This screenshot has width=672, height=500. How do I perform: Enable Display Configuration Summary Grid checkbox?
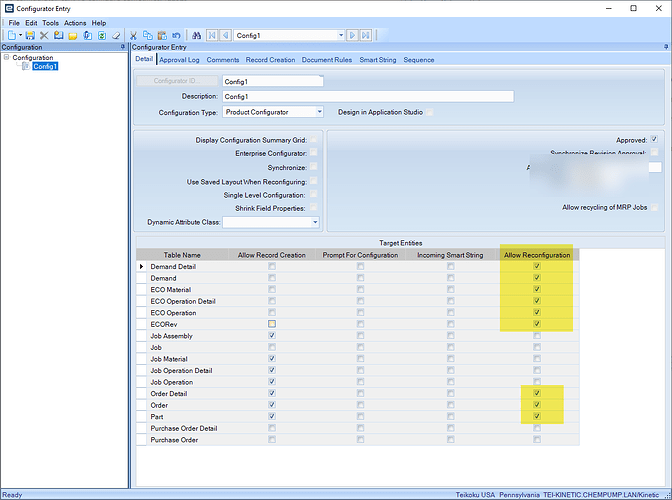[x=314, y=139]
